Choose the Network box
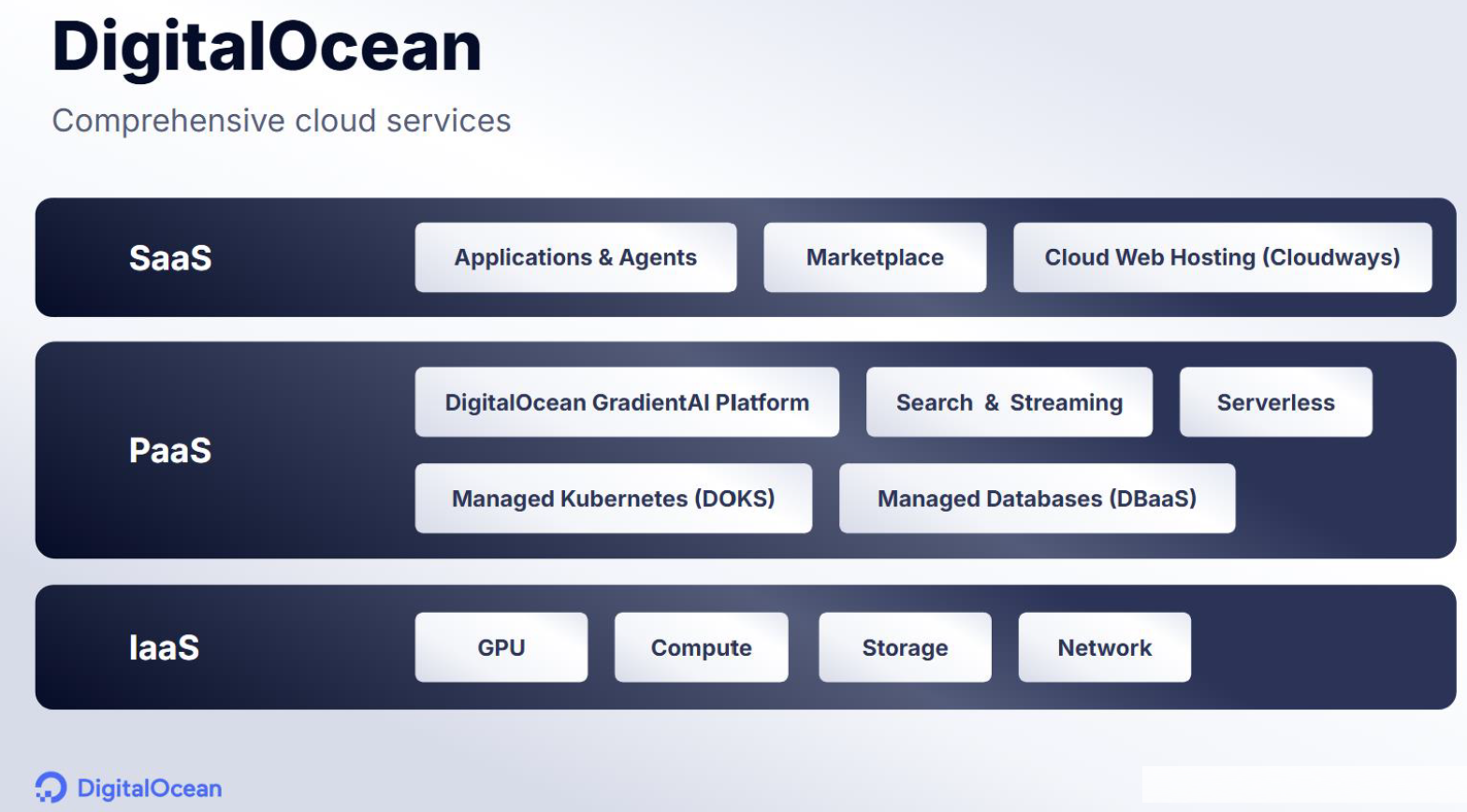This screenshot has height=812, width=1467. [1104, 647]
